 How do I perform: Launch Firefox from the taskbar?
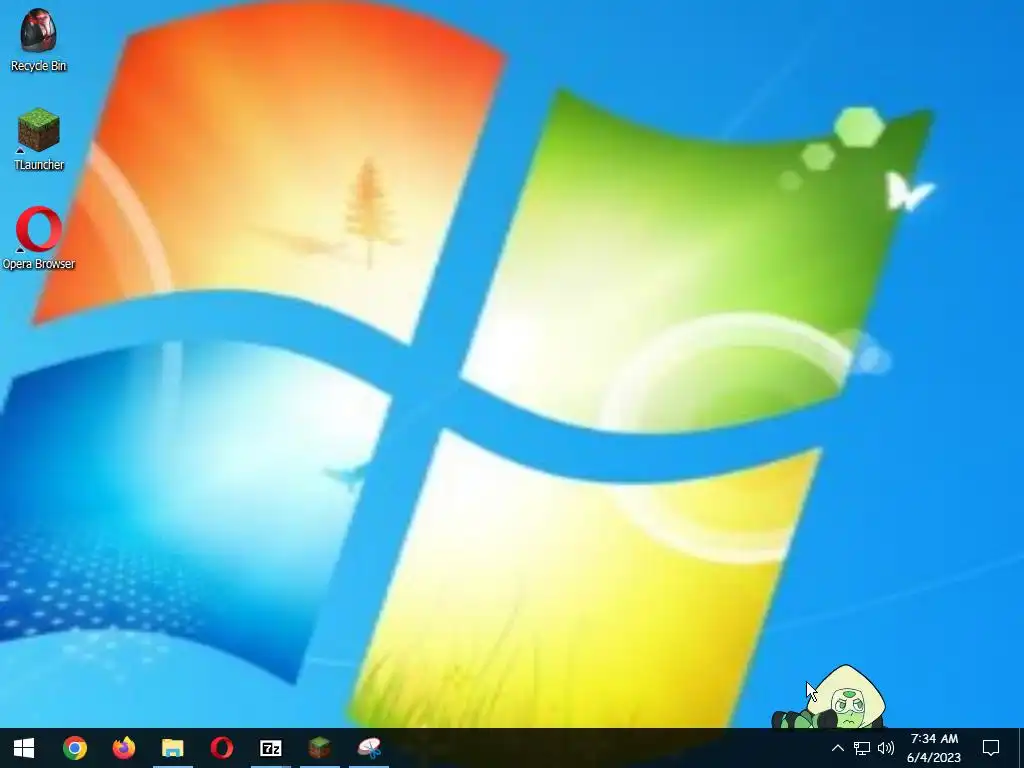124,748
